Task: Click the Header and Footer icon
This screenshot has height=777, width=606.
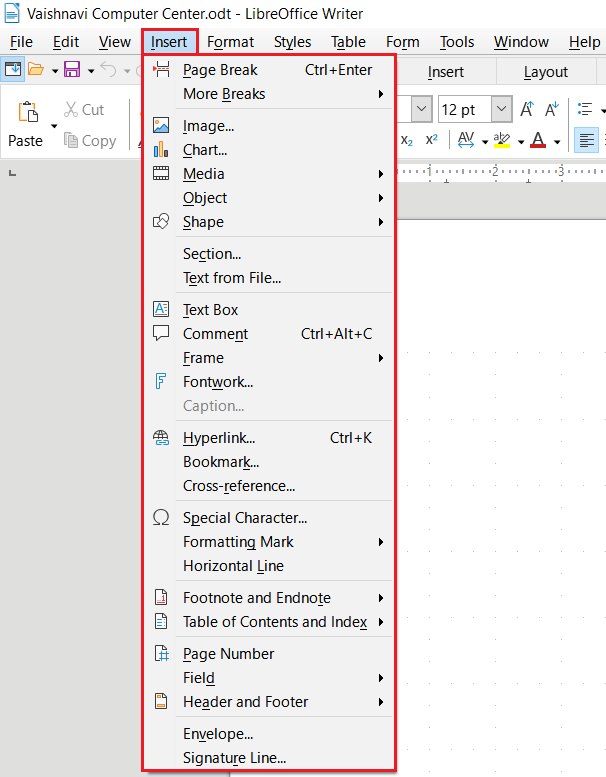Action: pos(161,701)
